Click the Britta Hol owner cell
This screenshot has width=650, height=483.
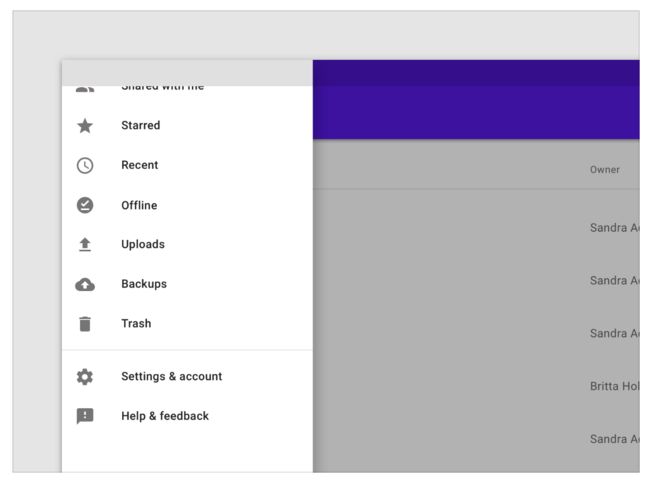615,386
